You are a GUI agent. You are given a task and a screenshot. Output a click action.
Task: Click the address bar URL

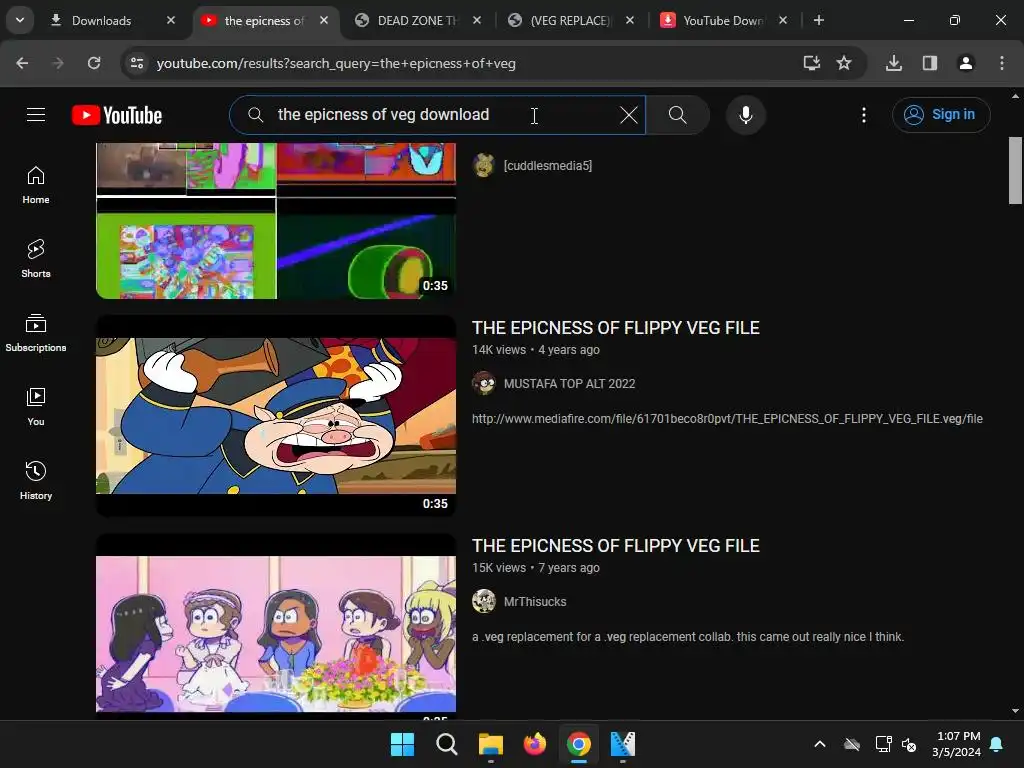[336, 63]
